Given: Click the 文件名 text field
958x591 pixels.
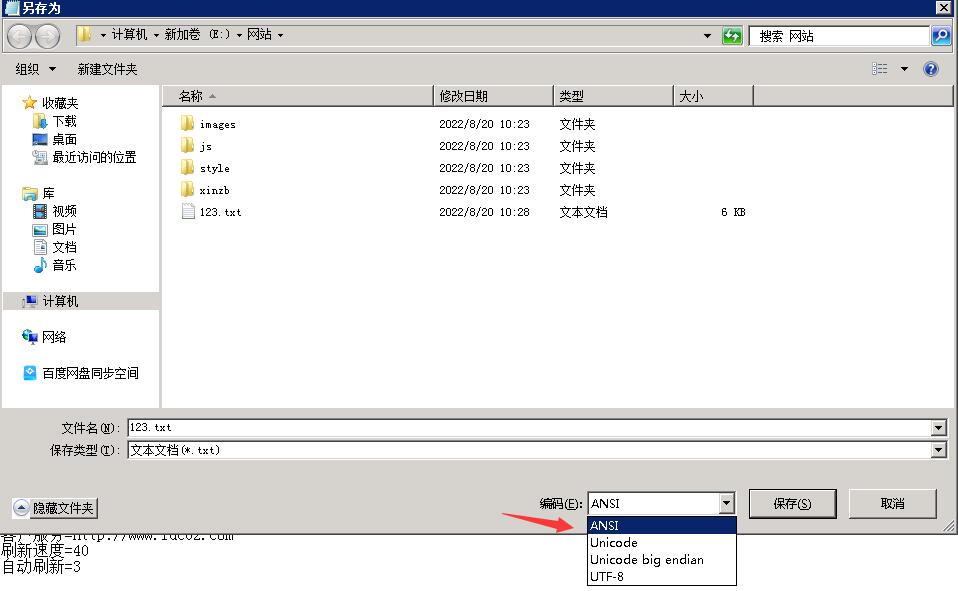Looking at the screenshot, I should coord(528,428).
